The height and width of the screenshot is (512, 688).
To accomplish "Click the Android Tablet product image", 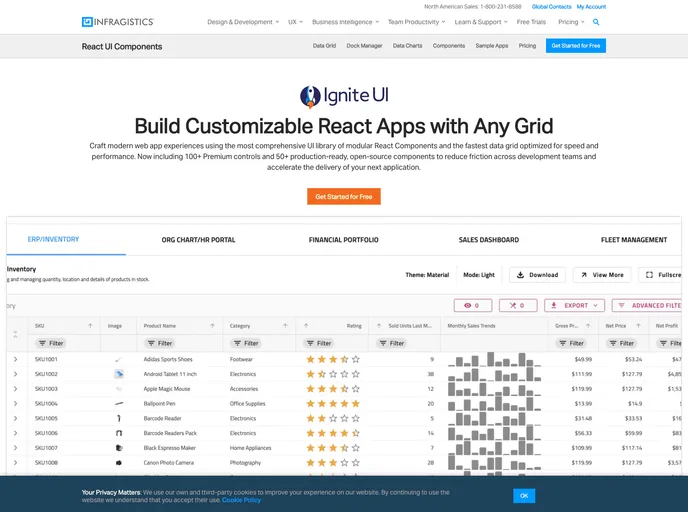I will 118,374.
